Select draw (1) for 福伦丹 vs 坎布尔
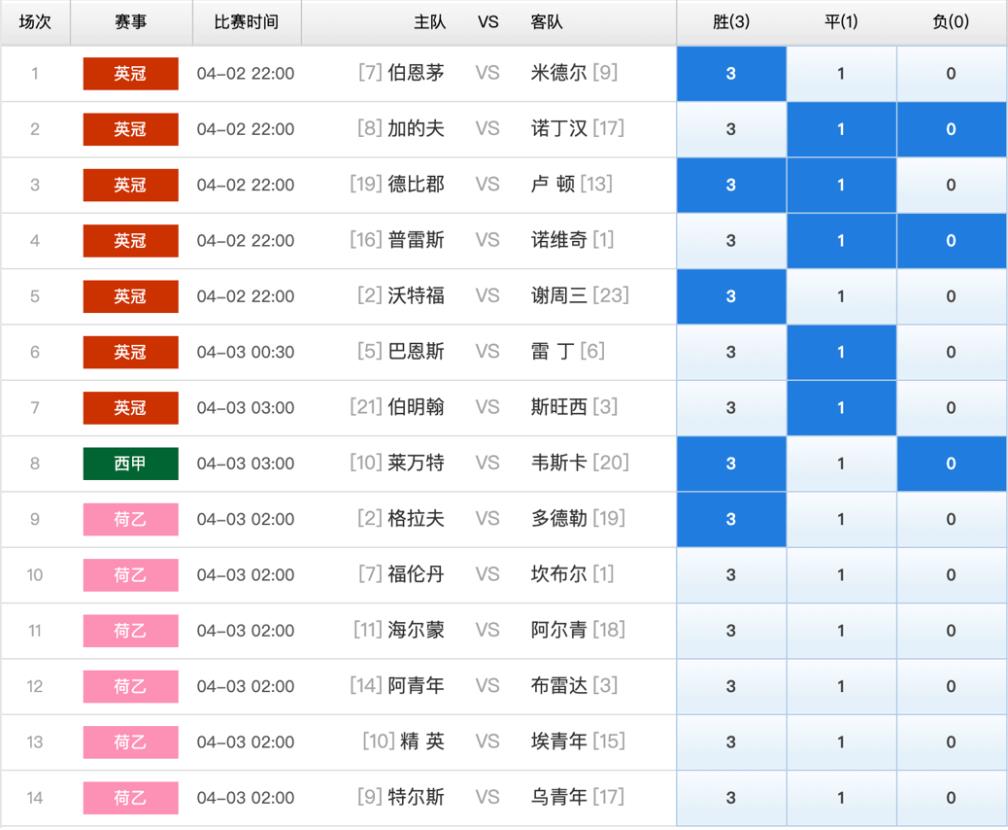 coord(841,575)
